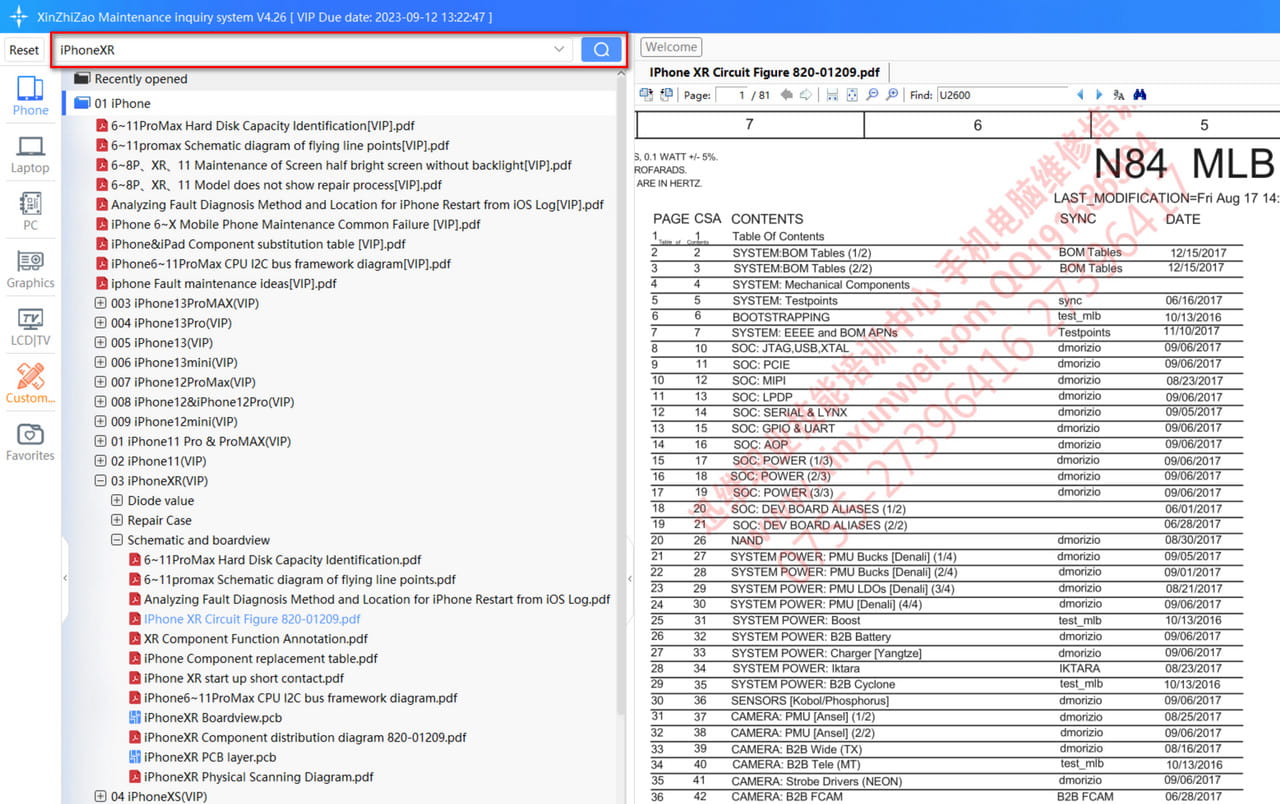Open the Laptop category in sidebar
The image size is (1280, 804).
30,155
